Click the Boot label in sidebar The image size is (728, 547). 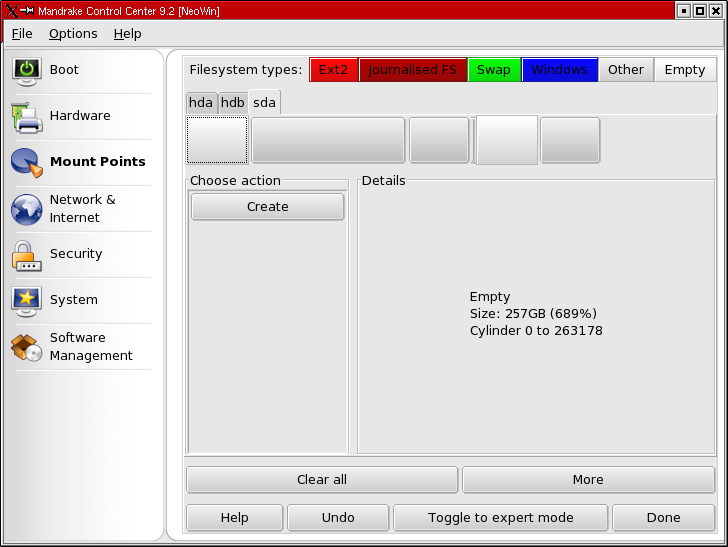click(64, 70)
